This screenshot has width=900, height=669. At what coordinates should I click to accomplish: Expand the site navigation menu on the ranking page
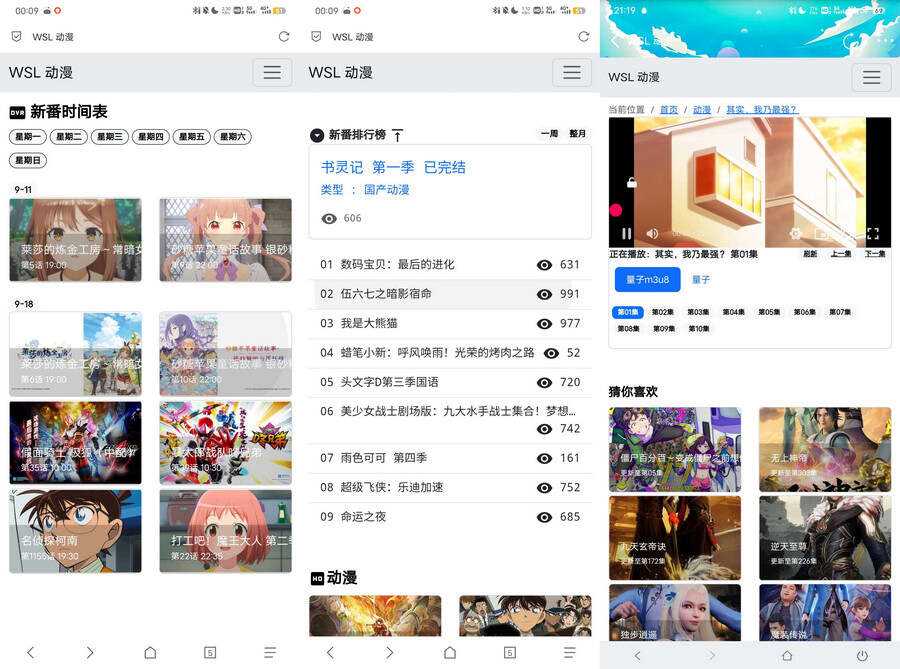[x=571, y=72]
